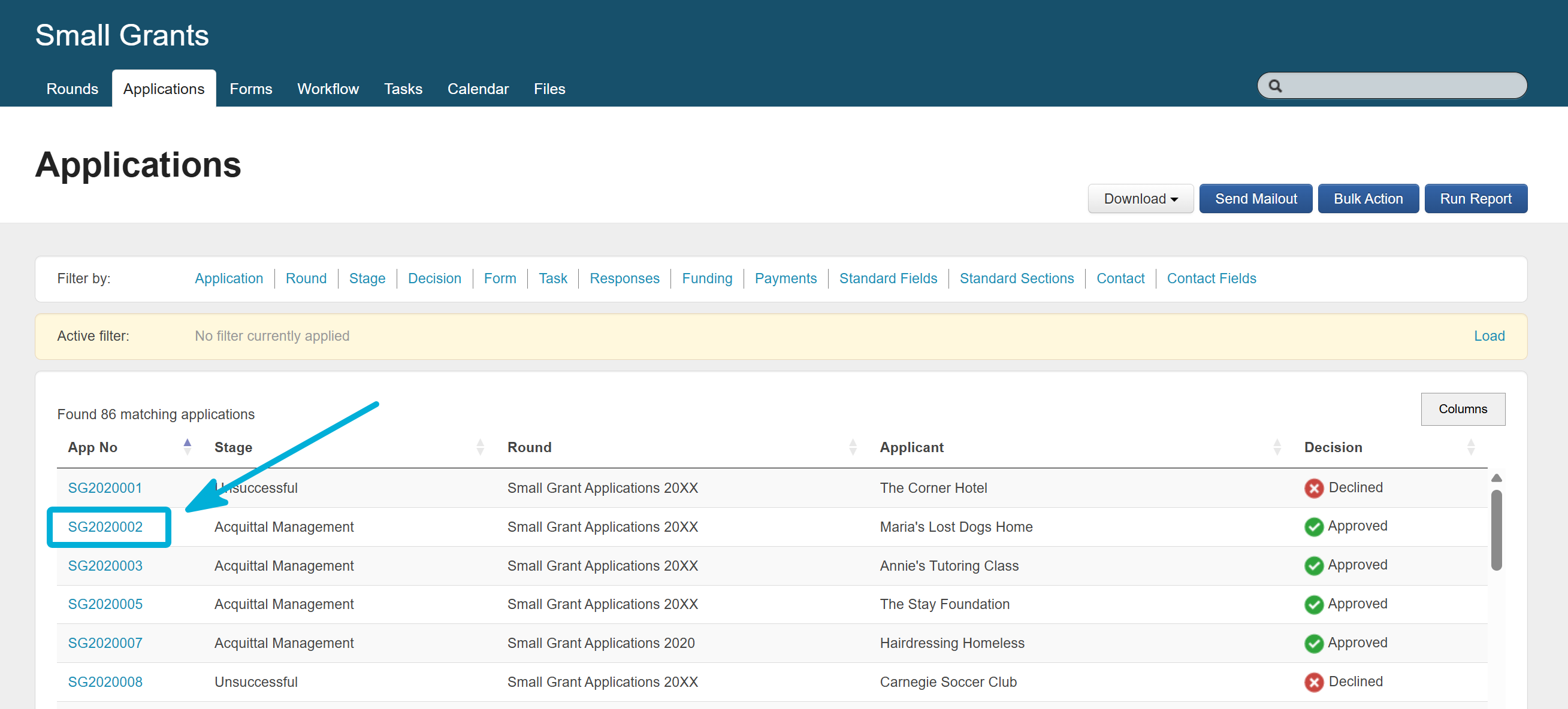Sort by Round column arrows
1568x709 pixels.
pyautogui.click(x=853, y=447)
